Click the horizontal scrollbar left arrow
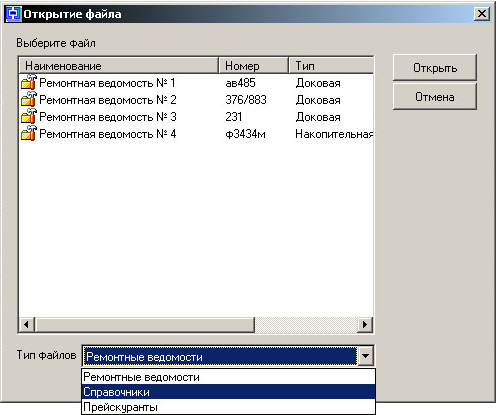The width and height of the screenshot is (496, 415). tap(26, 324)
